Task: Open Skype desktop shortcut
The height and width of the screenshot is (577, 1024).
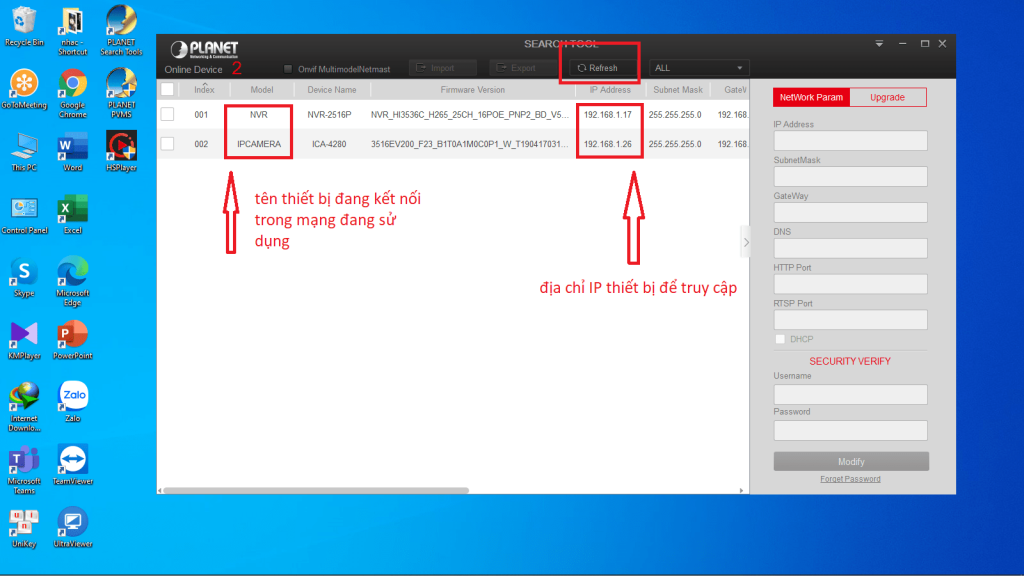Action: (24, 278)
